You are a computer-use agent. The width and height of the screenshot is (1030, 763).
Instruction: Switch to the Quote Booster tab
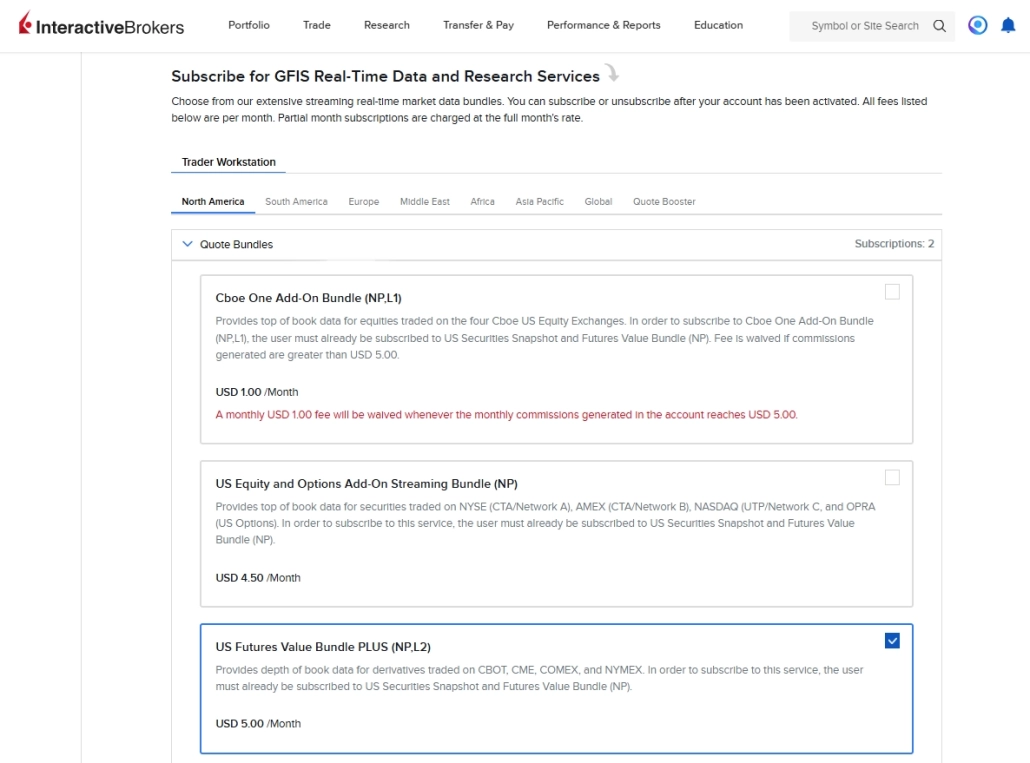pos(663,201)
